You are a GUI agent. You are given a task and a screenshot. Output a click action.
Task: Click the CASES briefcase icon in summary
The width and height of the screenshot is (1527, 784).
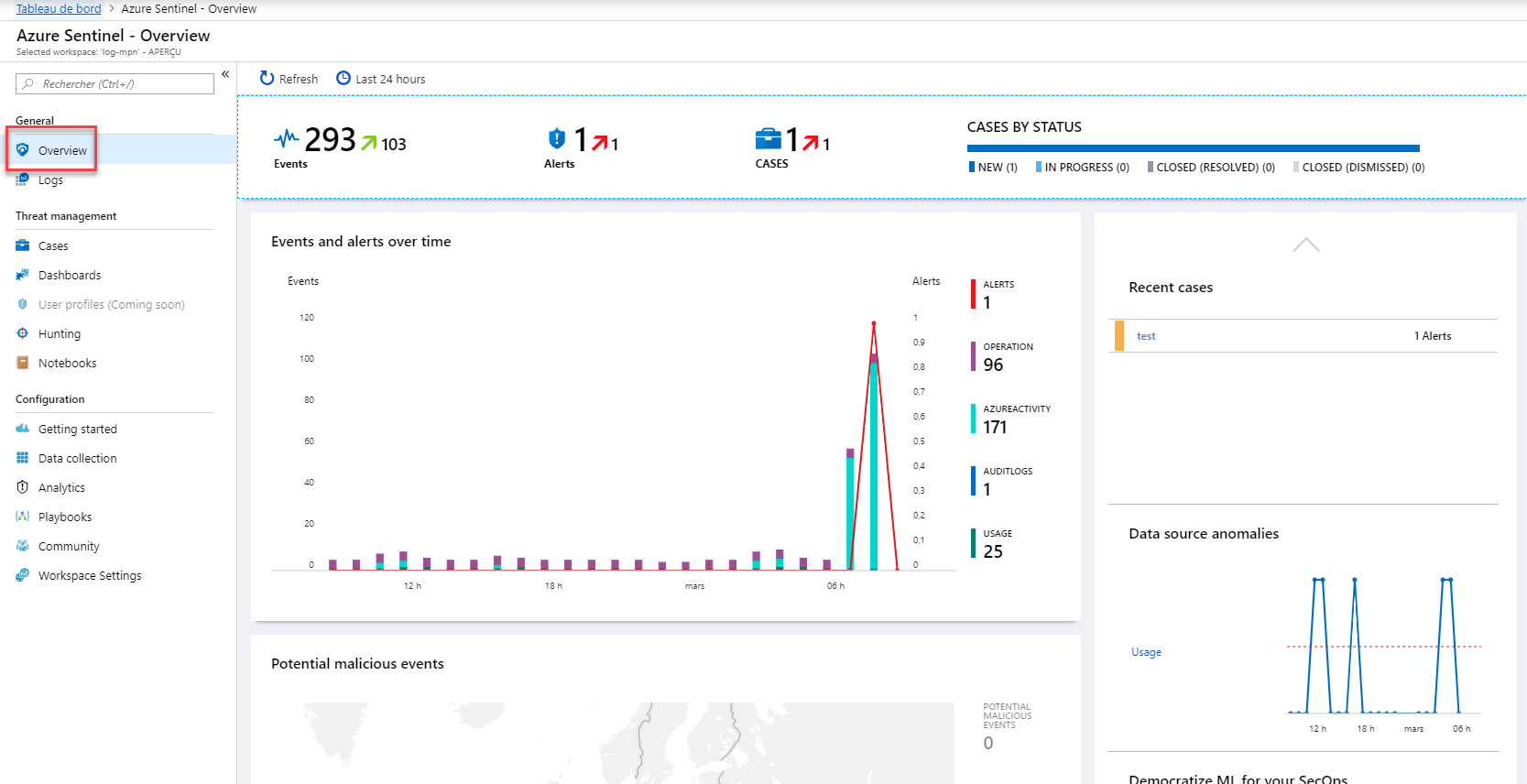(769, 138)
